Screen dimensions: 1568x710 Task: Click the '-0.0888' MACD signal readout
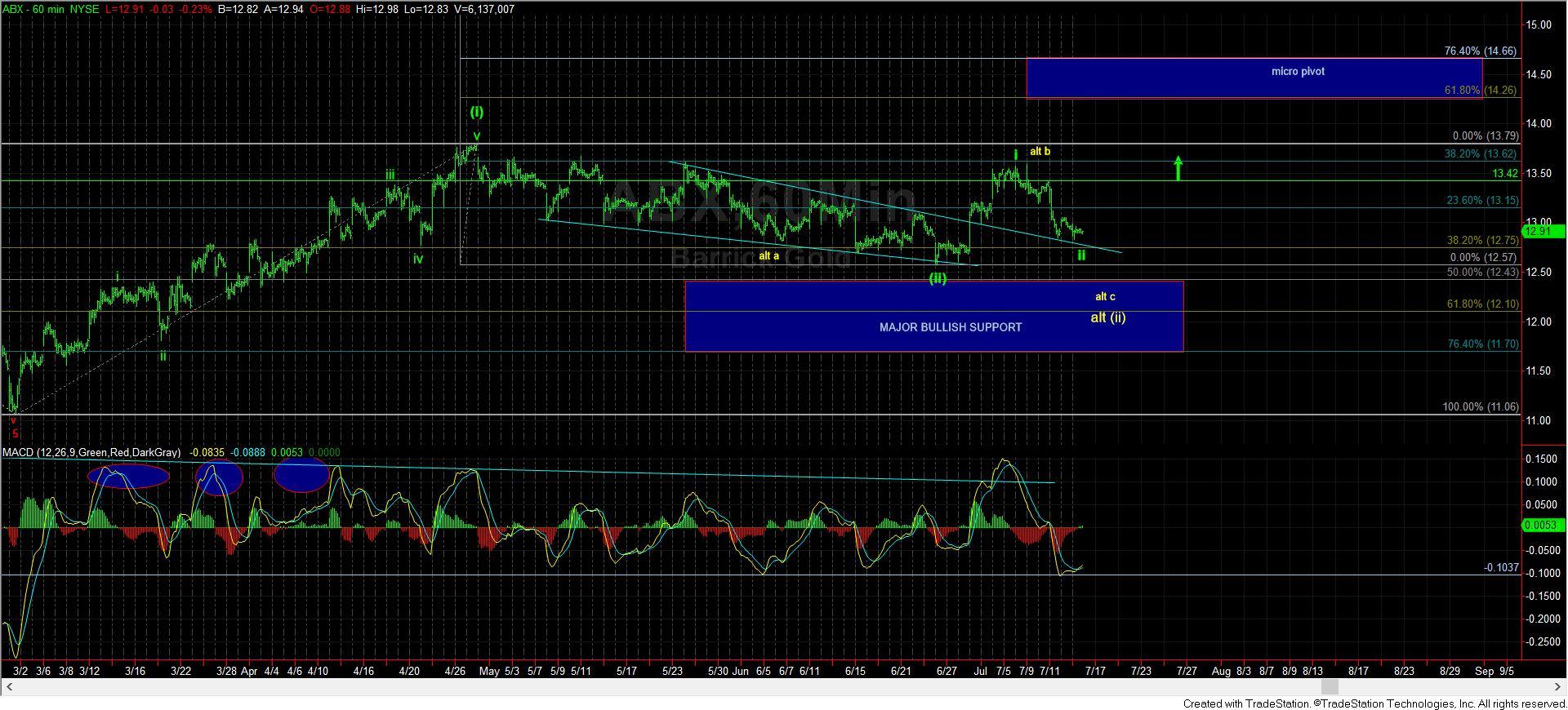[x=247, y=452]
